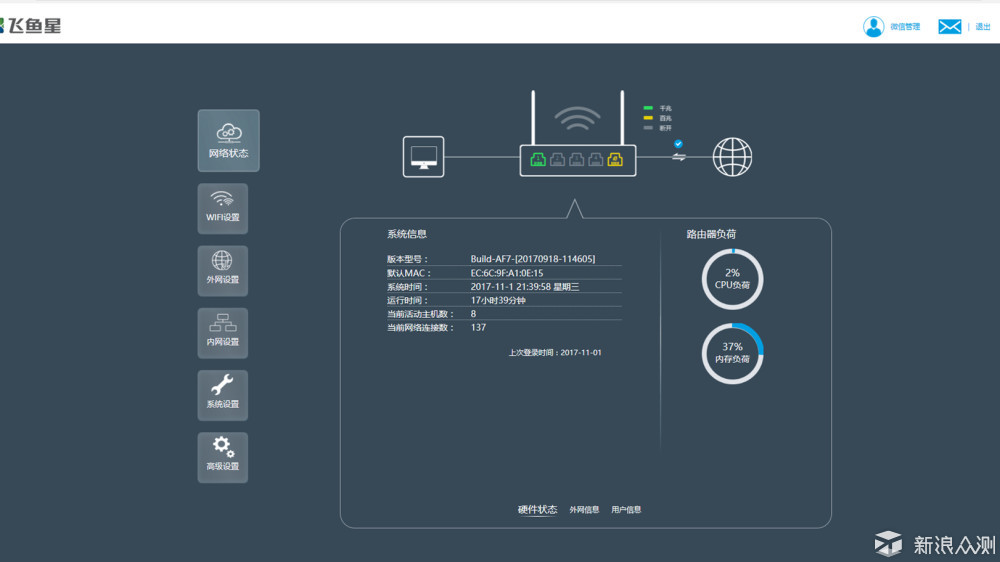Click the 飞鱼星 logo
1000x562 pixels.
pyautogui.click(x=31, y=26)
